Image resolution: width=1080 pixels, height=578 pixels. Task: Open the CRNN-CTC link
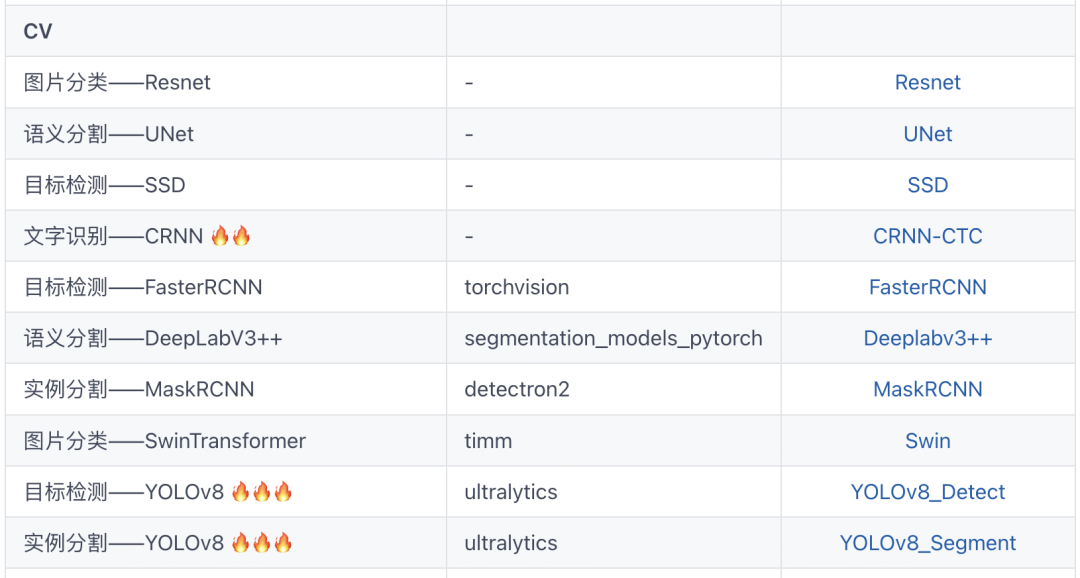[x=927, y=237]
